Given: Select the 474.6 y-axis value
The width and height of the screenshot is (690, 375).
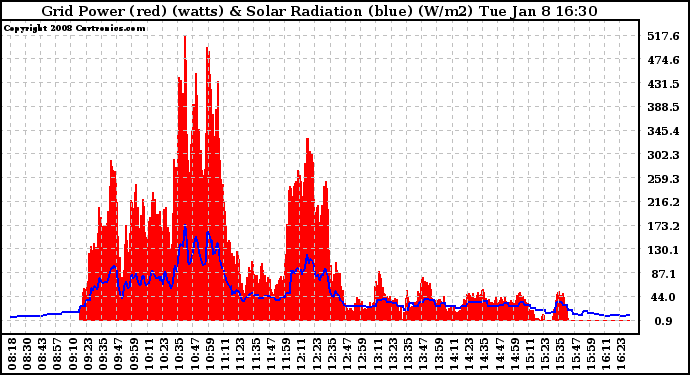Looking at the screenshot, I should coord(663,60).
